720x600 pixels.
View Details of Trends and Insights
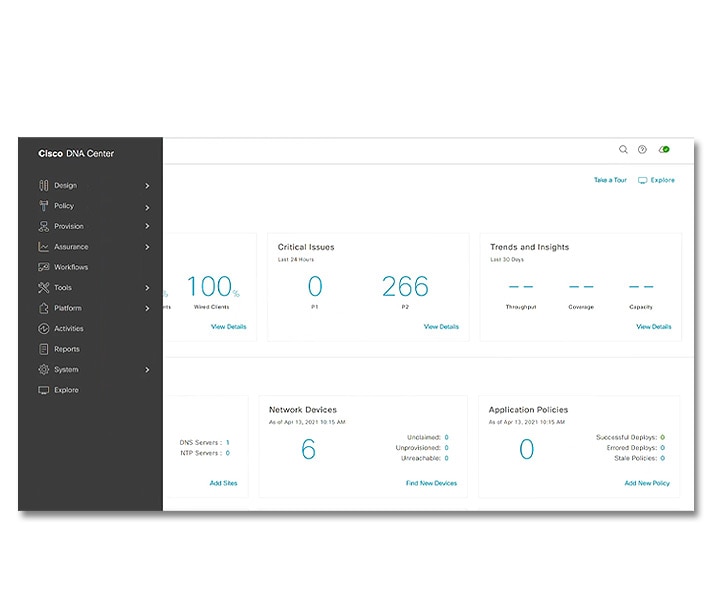[x=654, y=327]
